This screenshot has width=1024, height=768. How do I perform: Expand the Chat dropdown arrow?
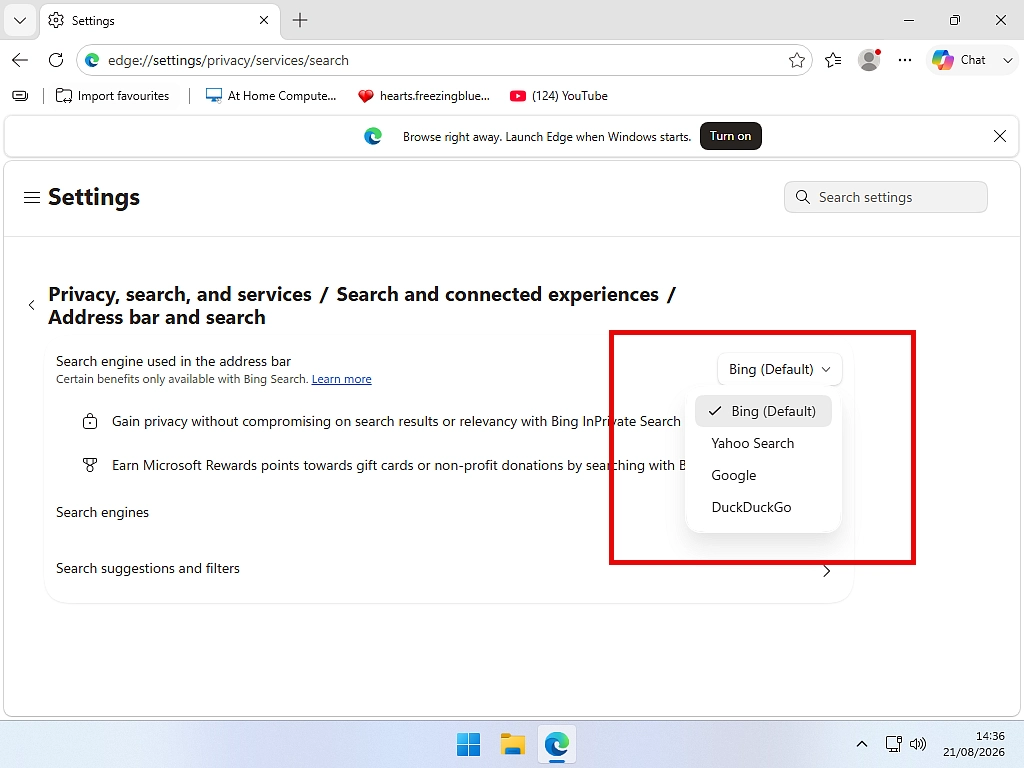1008,60
